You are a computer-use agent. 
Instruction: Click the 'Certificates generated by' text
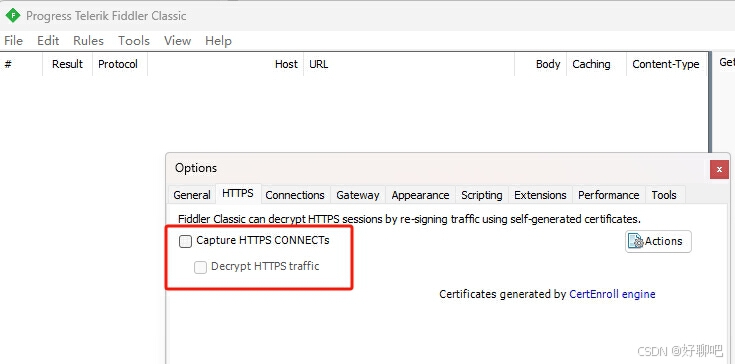(x=502, y=294)
